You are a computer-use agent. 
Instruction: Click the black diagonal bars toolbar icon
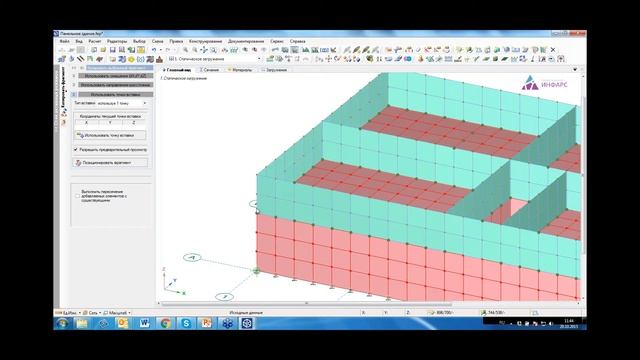point(80,59)
